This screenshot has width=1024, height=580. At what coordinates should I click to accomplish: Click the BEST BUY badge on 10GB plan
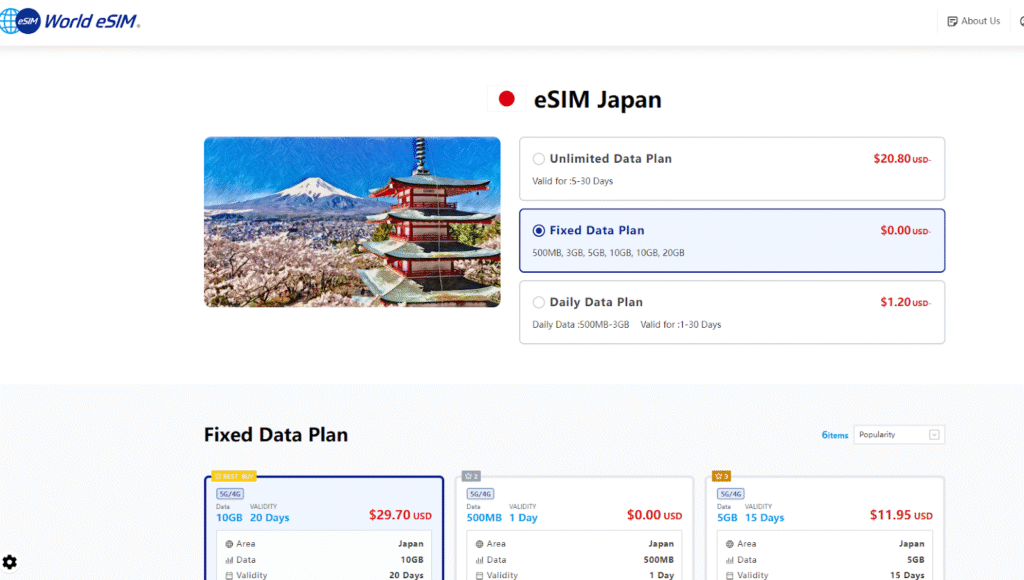coord(234,476)
